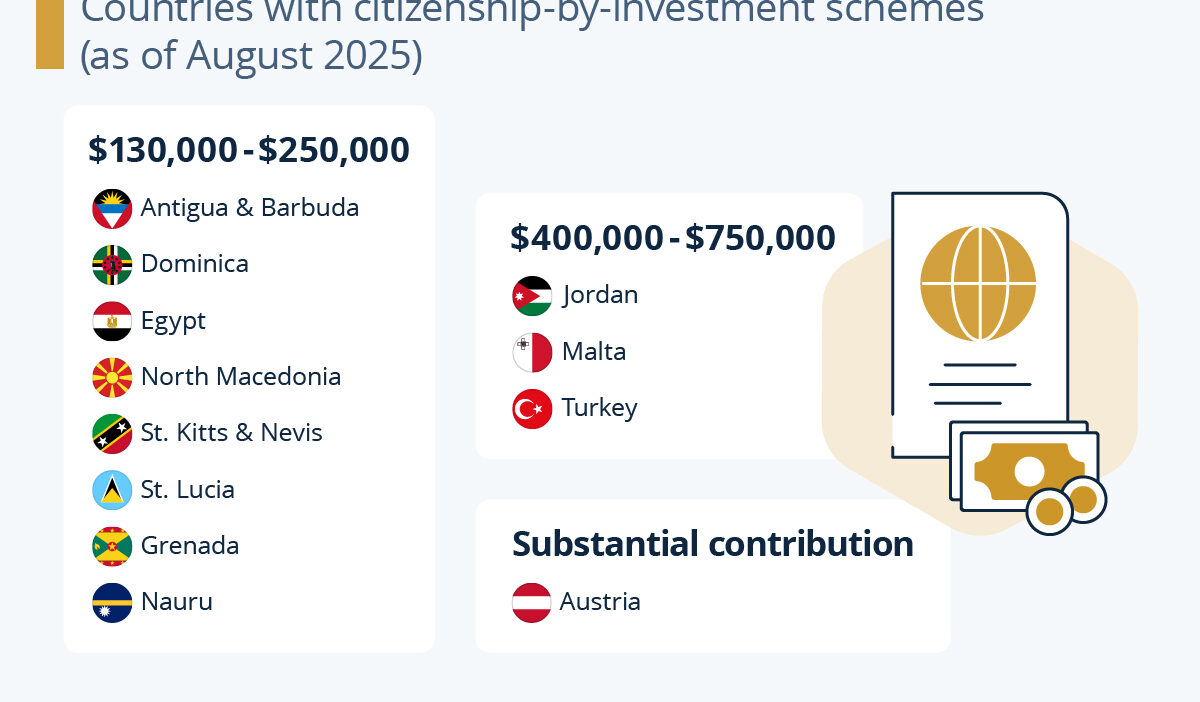Click the Dominica flag icon
The height and width of the screenshot is (702, 1200).
[112, 265]
